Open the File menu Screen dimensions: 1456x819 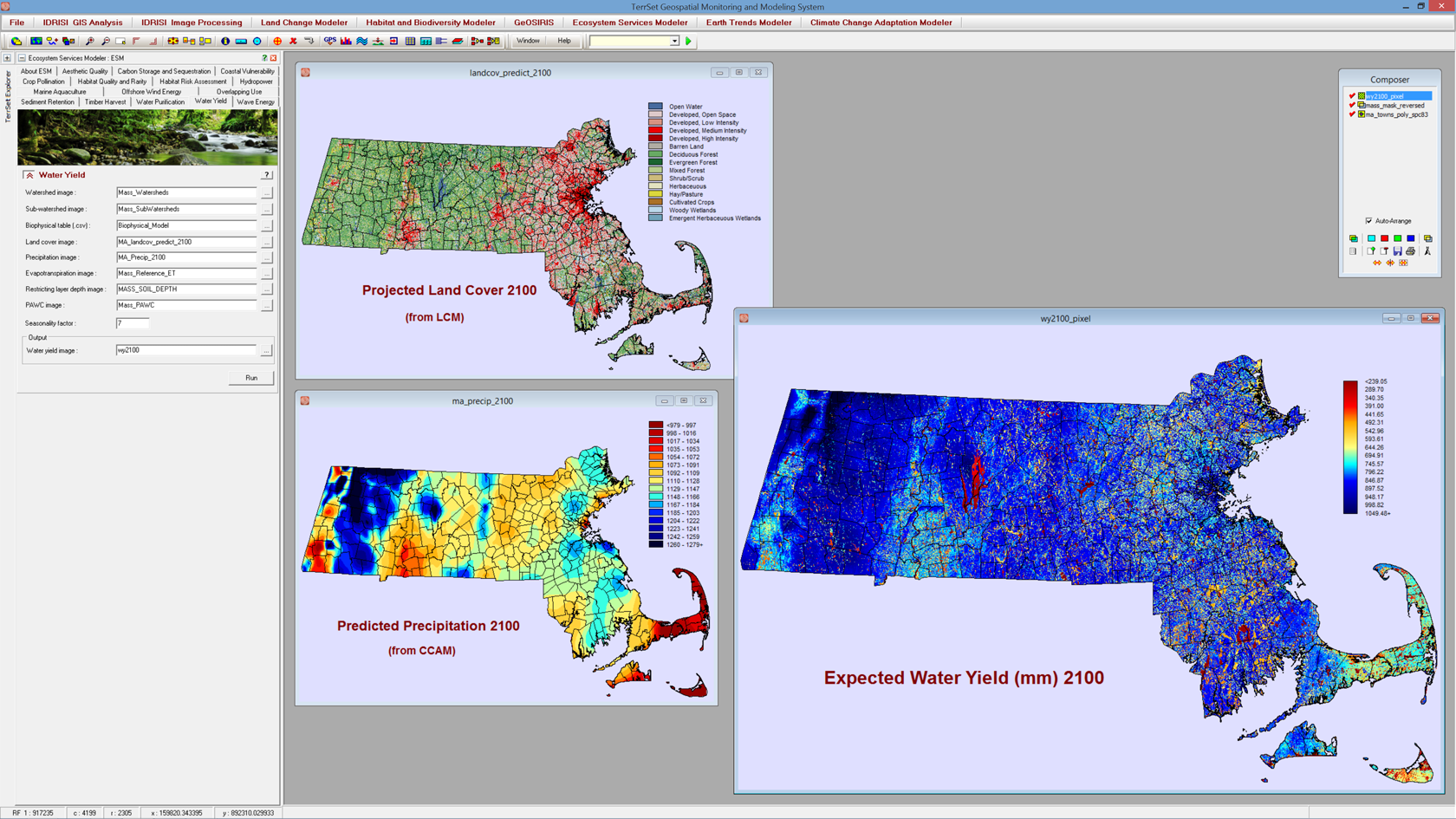[x=16, y=23]
